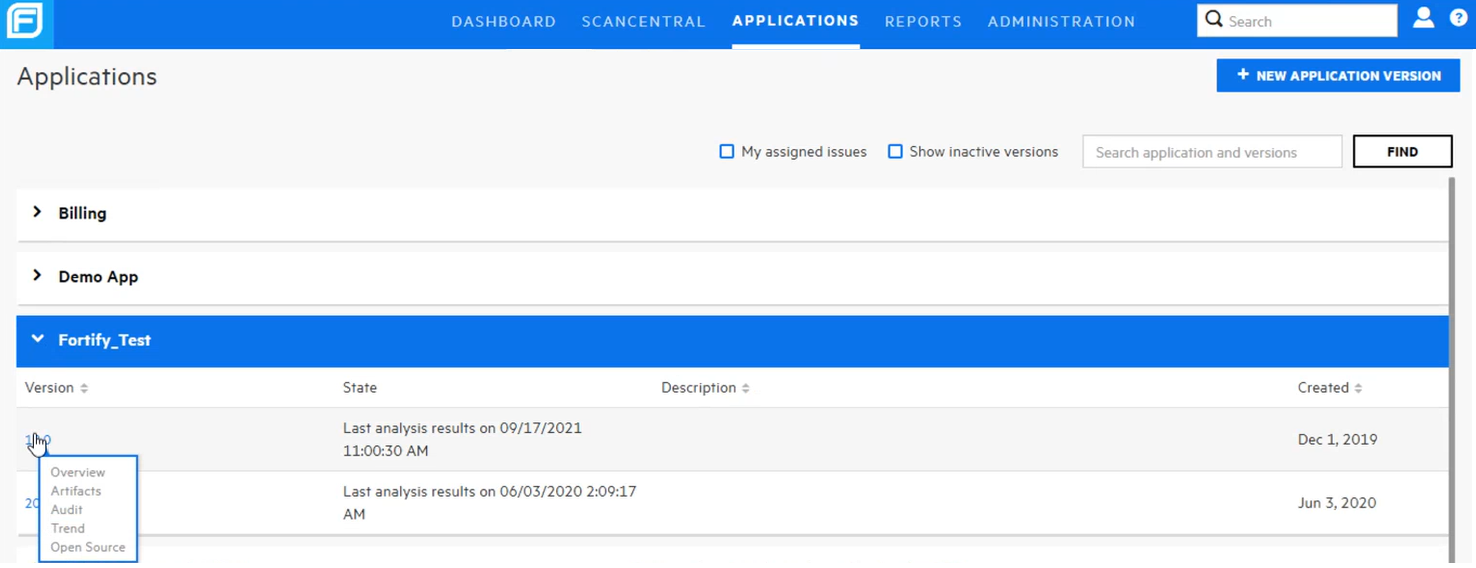Click the Version column sort arrows

coord(84,388)
